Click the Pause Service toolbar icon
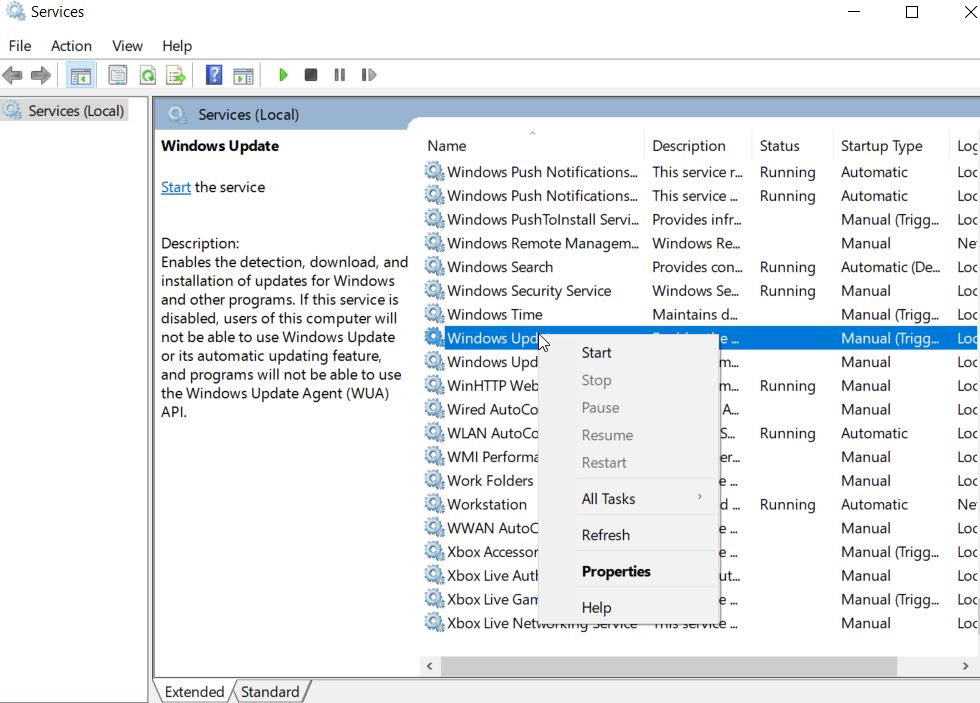Image resolution: width=980 pixels, height=703 pixels. [339, 76]
